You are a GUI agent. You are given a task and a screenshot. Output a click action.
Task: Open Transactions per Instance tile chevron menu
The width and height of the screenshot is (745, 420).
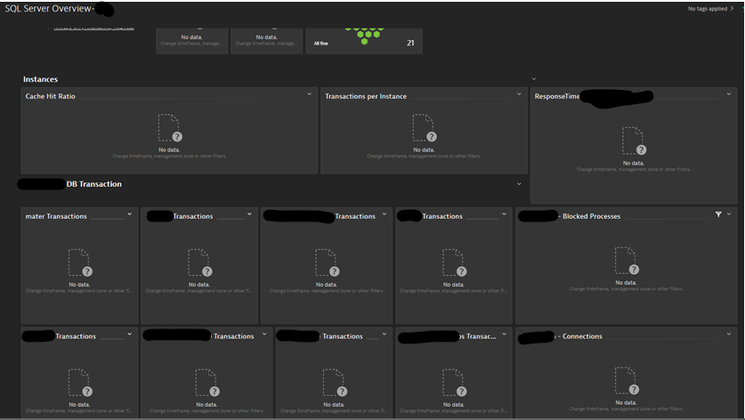click(519, 95)
